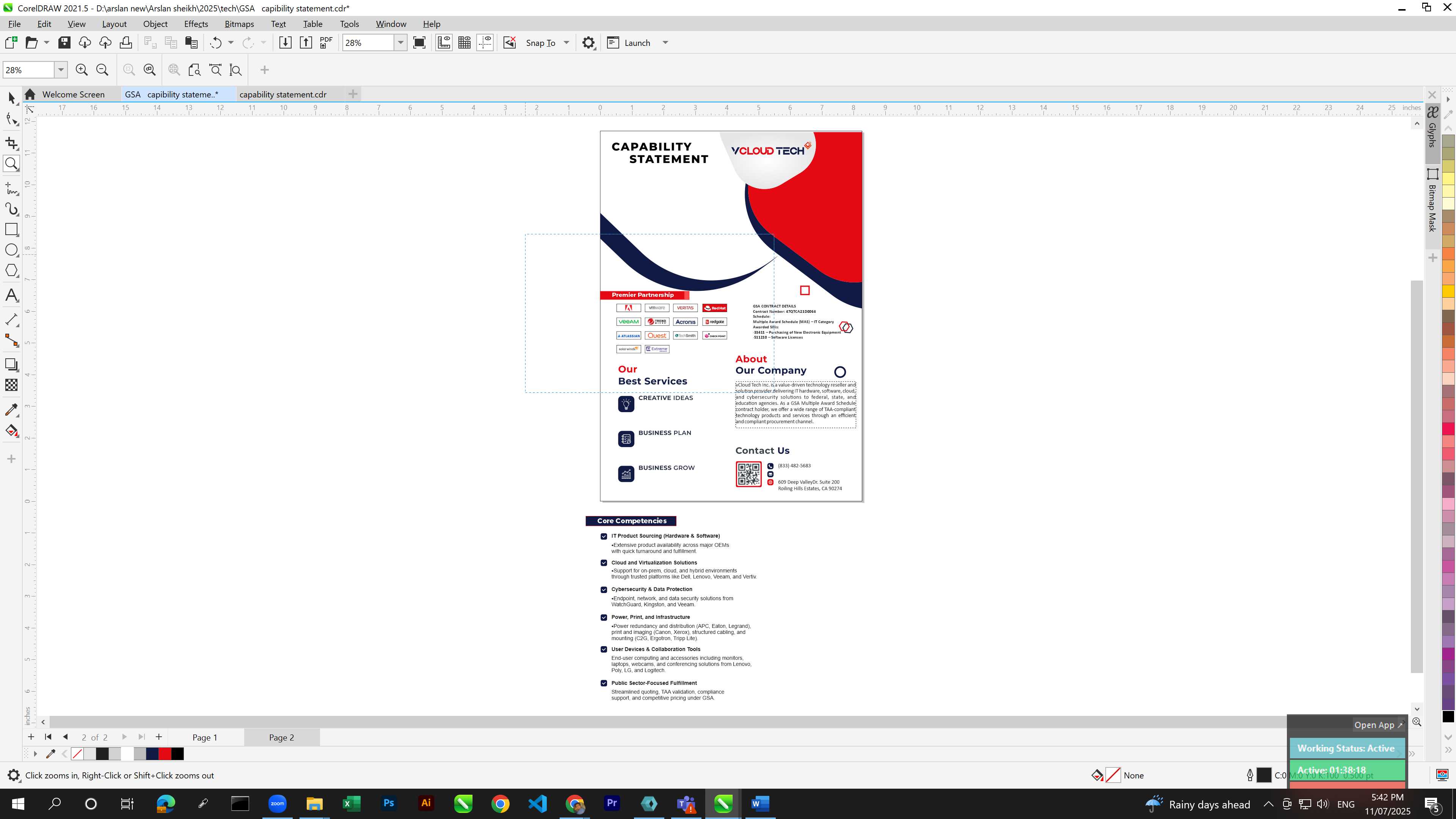1456x819 pixels.
Task: Expand the Launch dropdown arrow
Action: pyautogui.click(x=665, y=43)
